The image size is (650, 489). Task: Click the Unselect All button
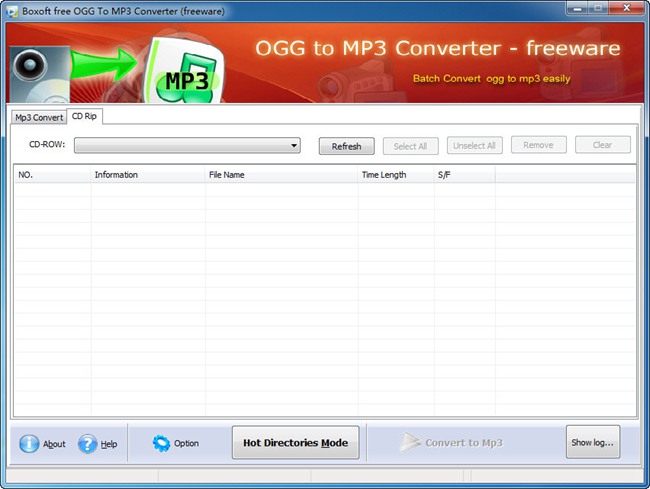pos(475,146)
